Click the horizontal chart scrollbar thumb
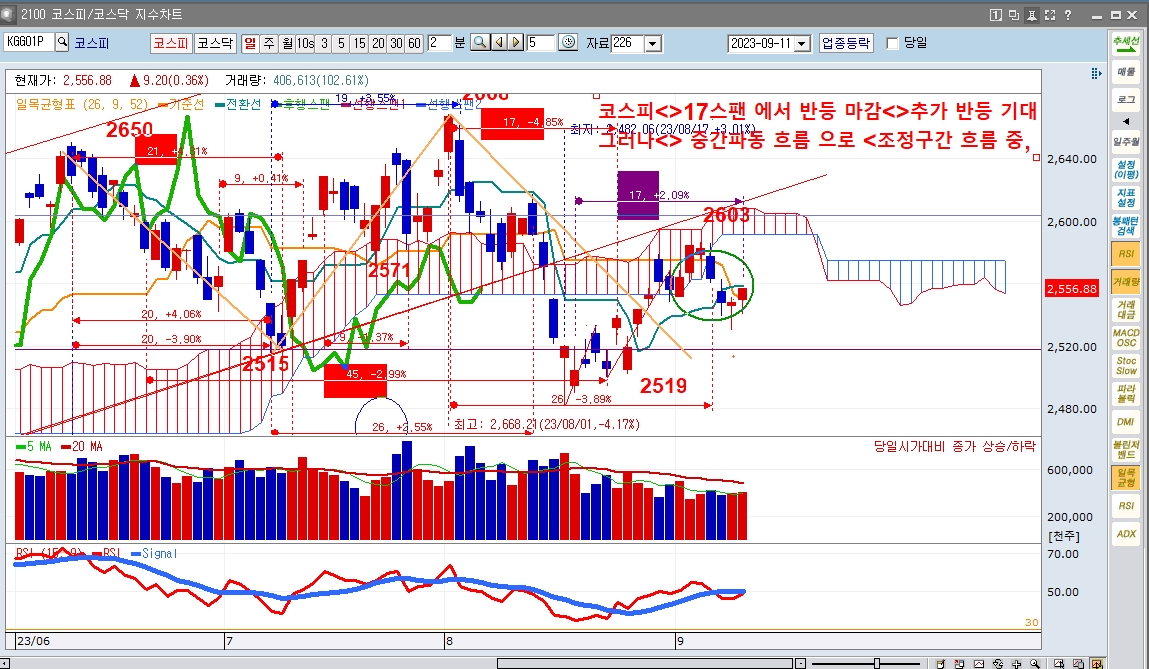Screen dimensions: 1149x669 [645, 663]
